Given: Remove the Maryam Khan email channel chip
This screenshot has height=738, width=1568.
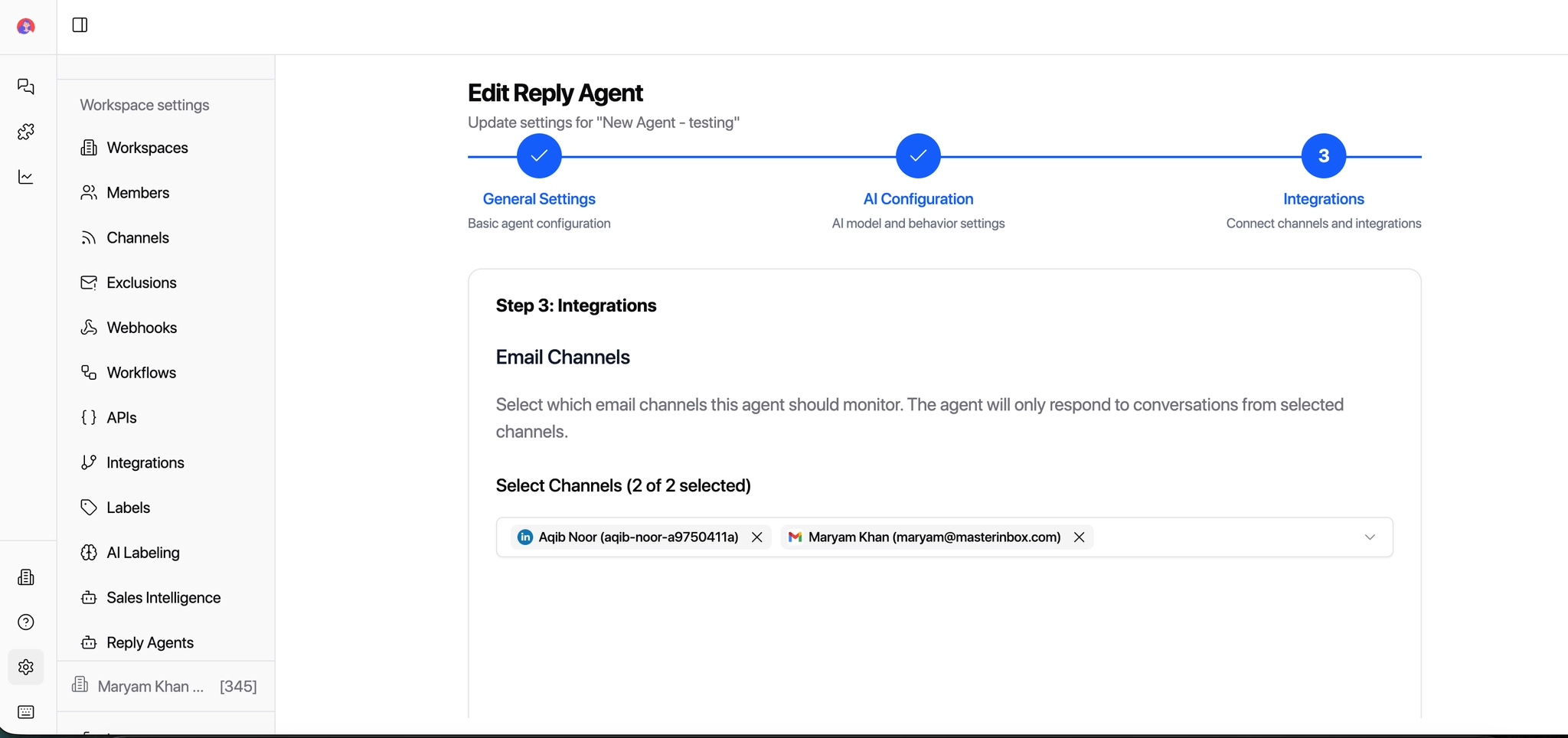Looking at the screenshot, I should click(x=1079, y=537).
